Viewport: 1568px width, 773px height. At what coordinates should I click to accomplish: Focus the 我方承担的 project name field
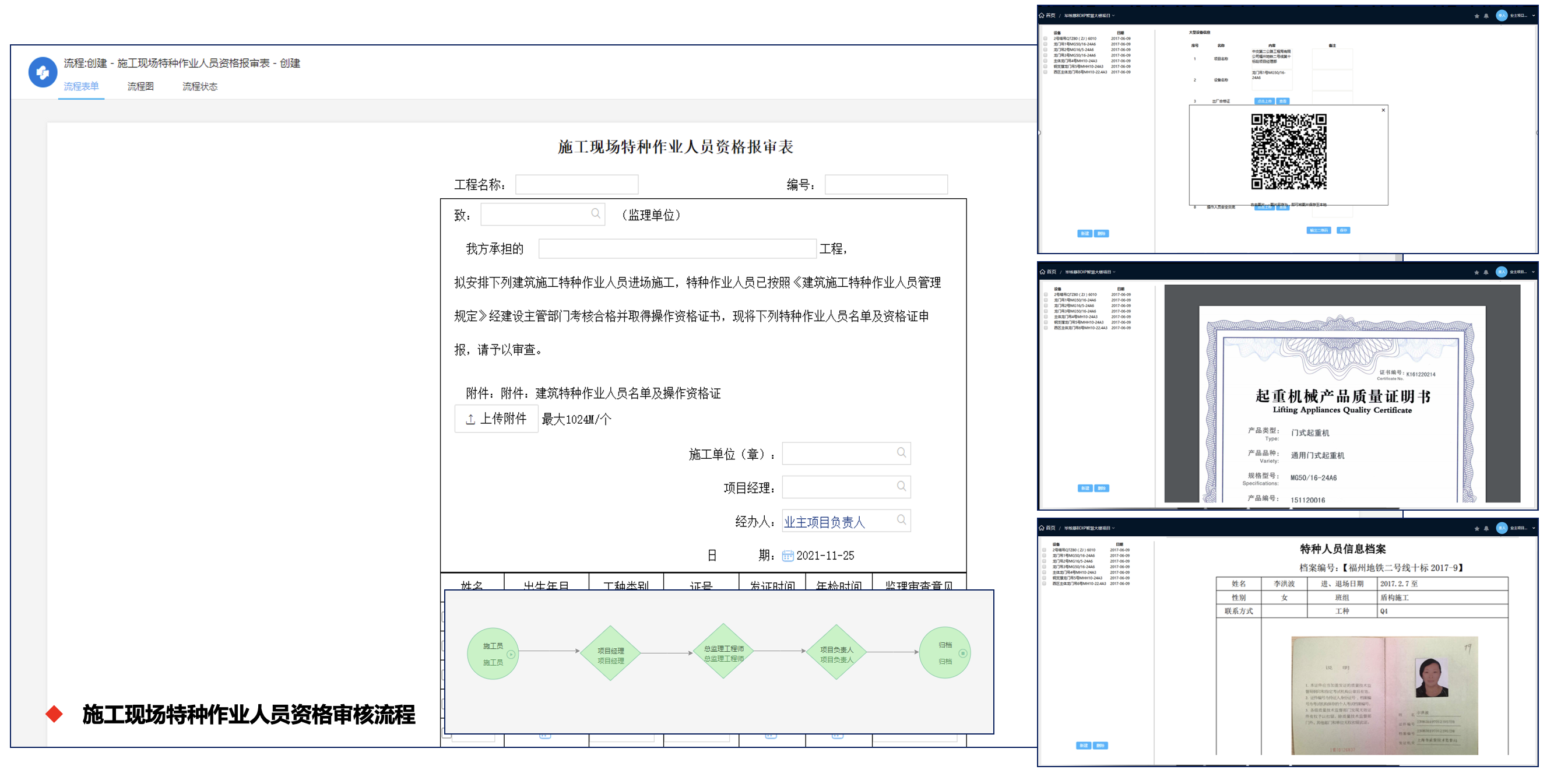click(x=677, y=248)
